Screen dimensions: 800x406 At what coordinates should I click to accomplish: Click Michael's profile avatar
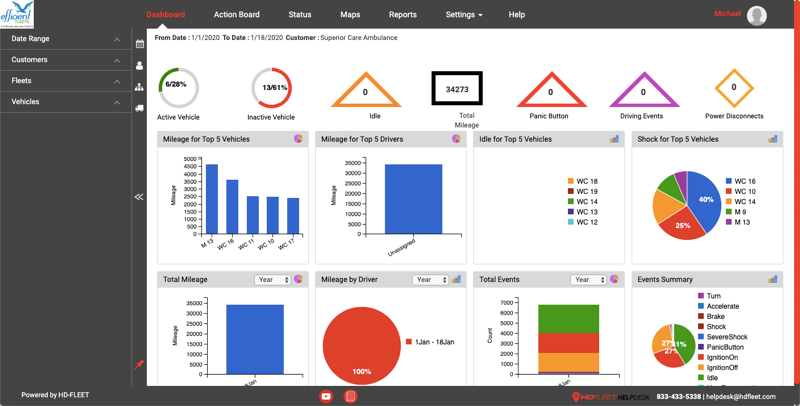[x=757, y=16]
